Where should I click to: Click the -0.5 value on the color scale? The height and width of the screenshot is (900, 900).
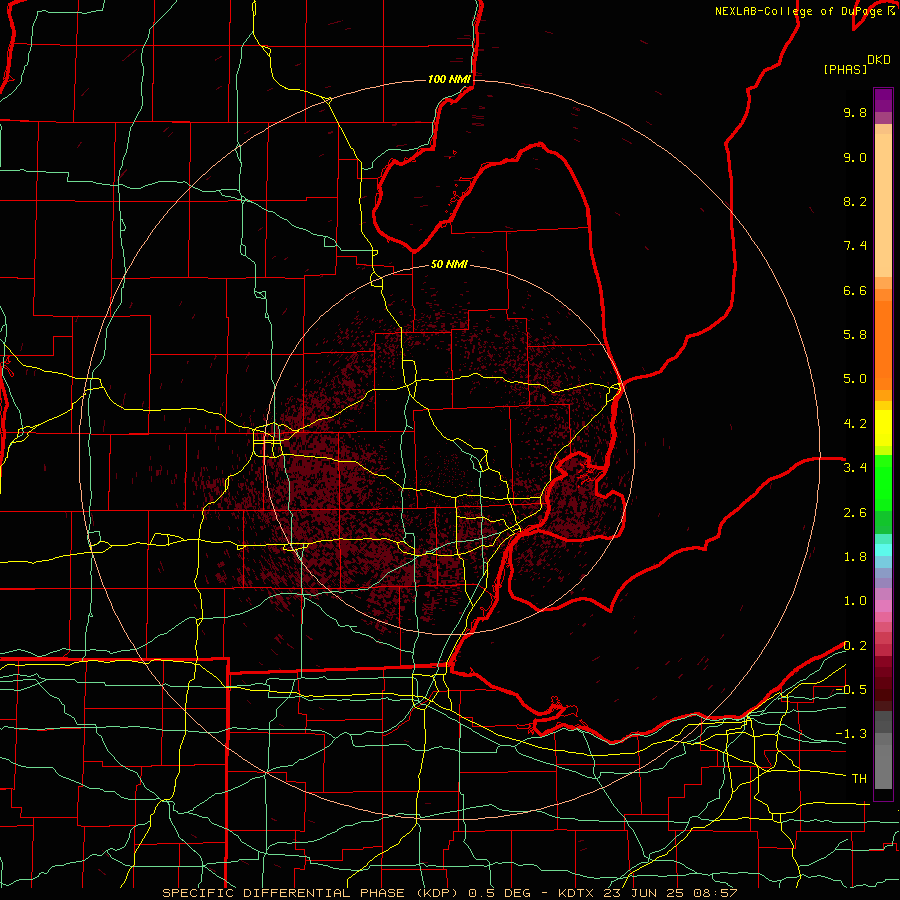coord(851,690)
